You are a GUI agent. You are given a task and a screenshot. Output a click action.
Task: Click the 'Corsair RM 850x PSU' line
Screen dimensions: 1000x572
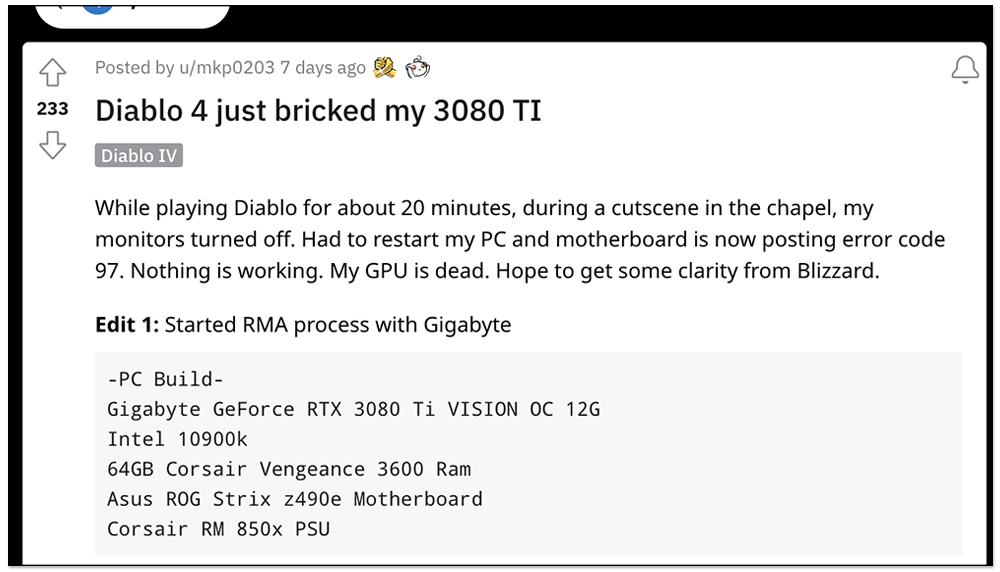218,529
